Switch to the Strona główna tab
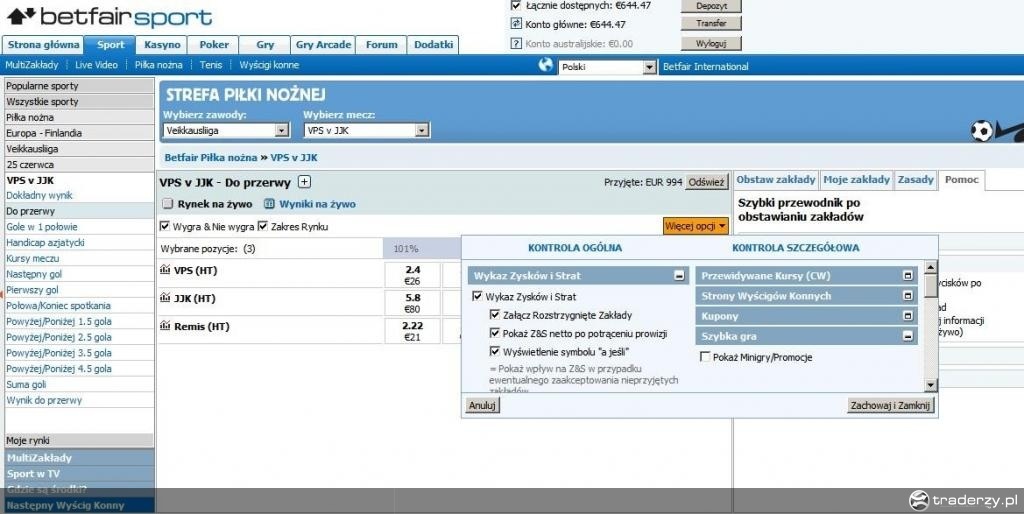1024x514 pixels. click(x=43, y=45)
